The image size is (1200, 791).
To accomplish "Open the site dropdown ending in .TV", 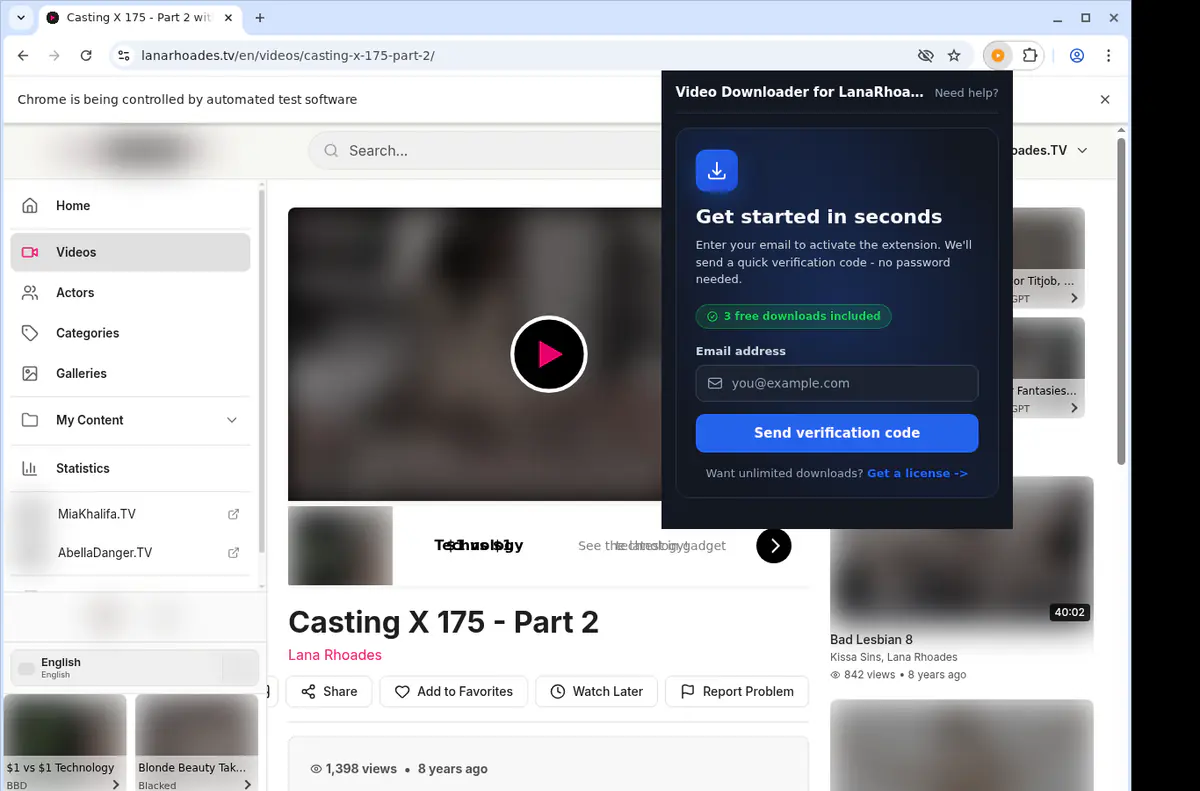I will click(x=1050, y=151).
